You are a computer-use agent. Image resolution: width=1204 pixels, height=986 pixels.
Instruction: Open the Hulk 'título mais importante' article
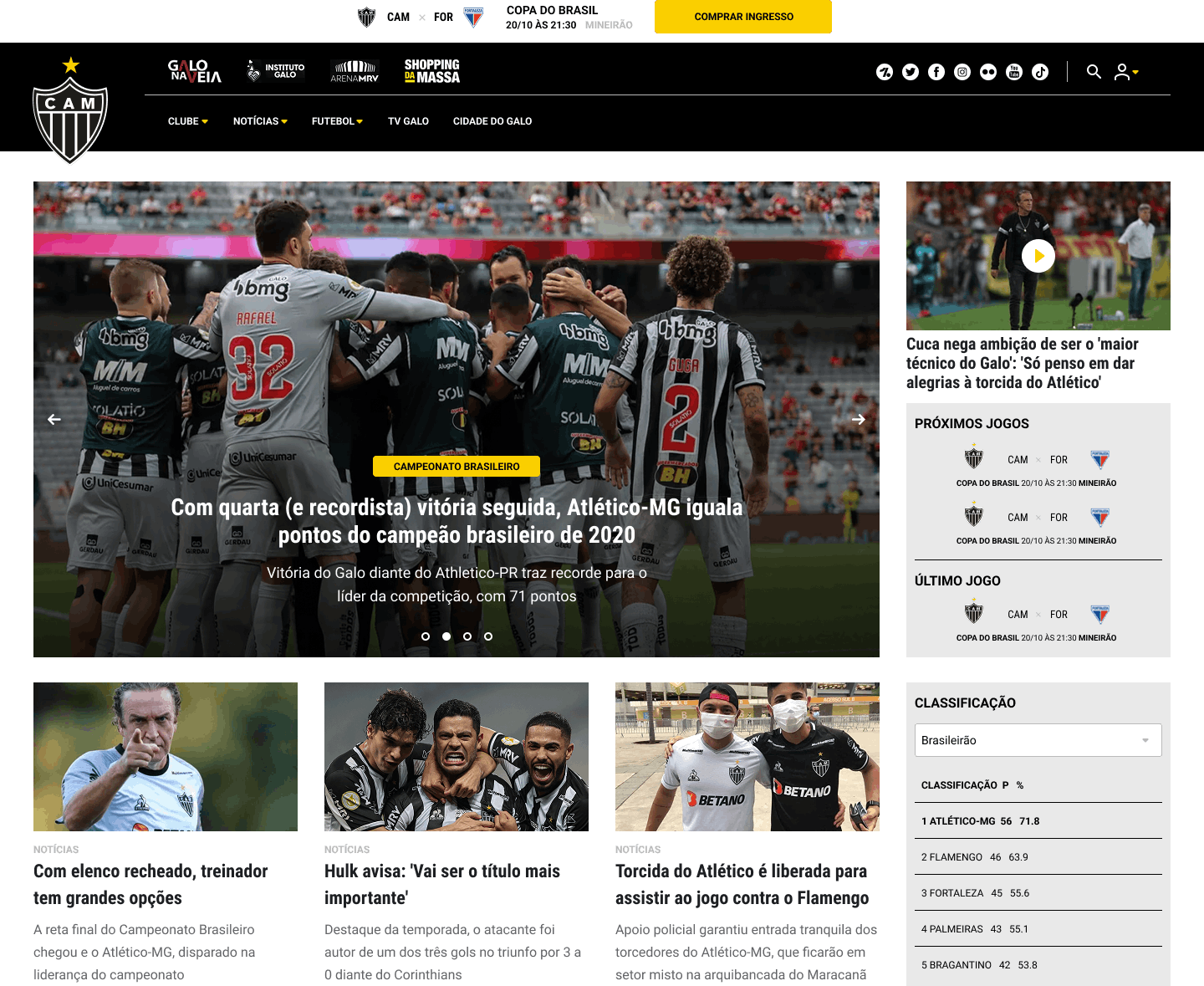point(441,884)
